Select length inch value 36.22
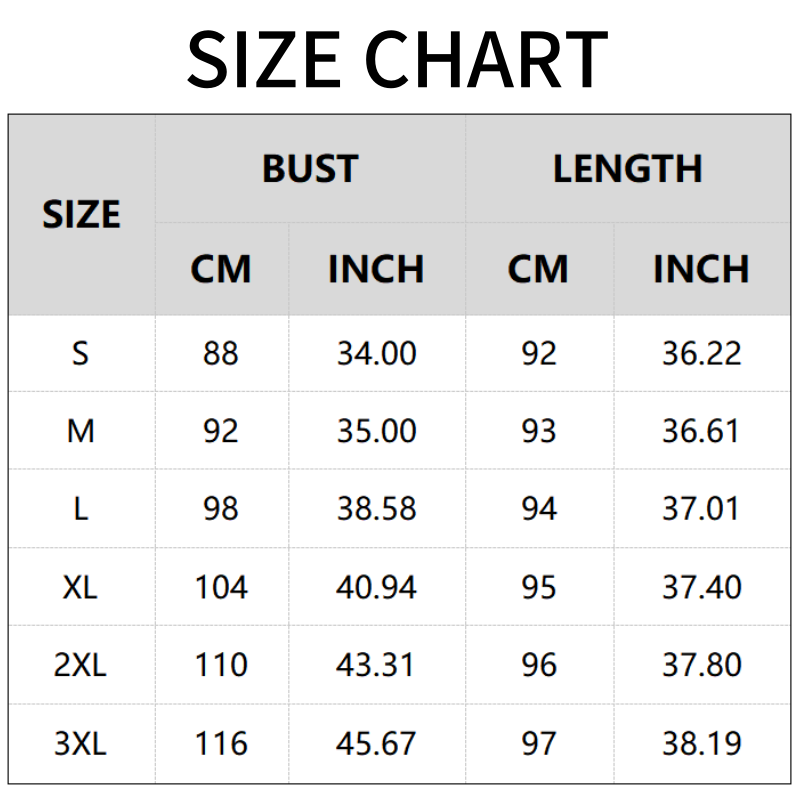 pyautogui.click(x=701, y=353)
